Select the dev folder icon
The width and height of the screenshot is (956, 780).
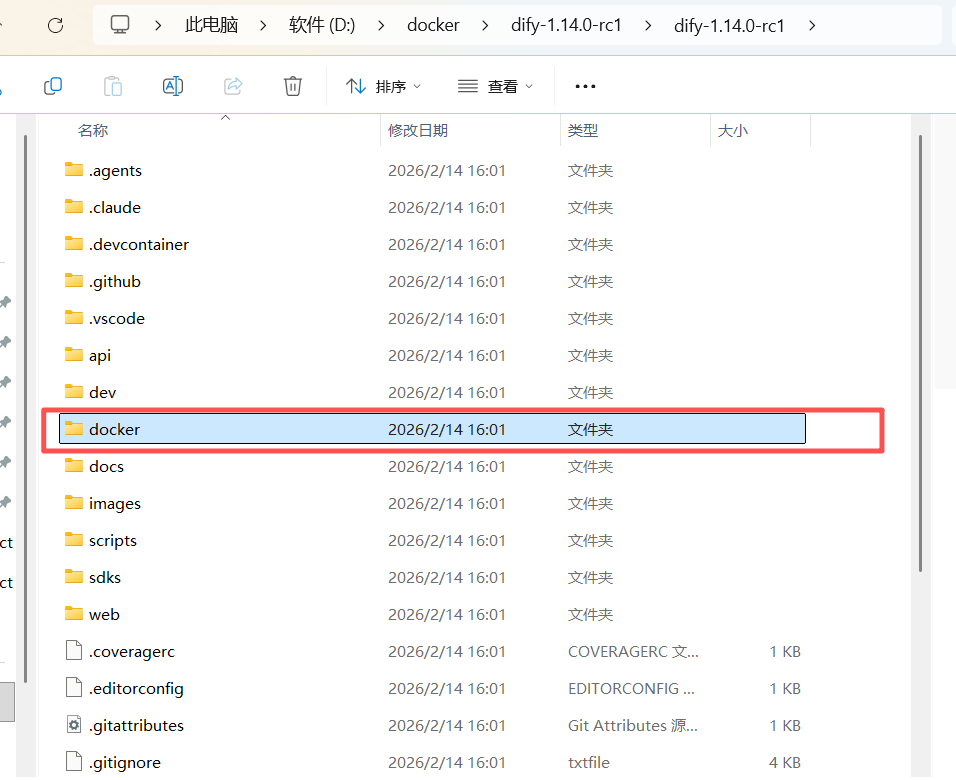(x=74, y=392)
